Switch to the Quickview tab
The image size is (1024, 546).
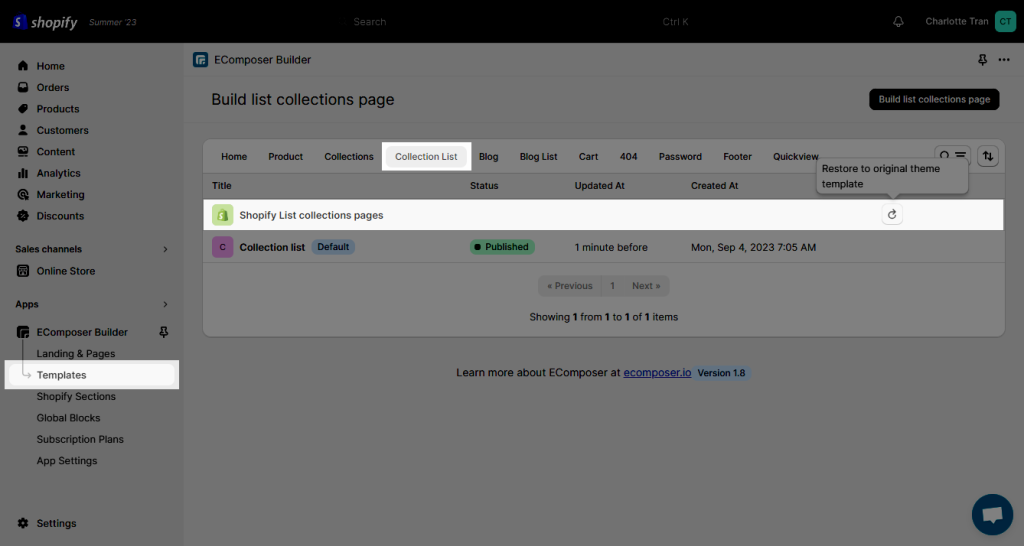pos(795,157)
